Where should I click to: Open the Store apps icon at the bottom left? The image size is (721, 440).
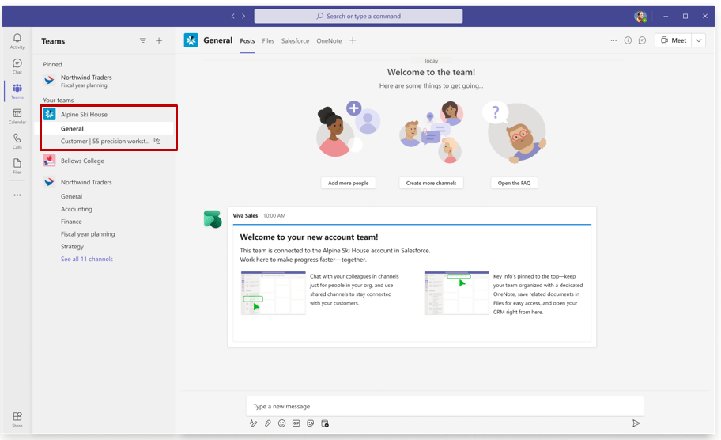pos(17,418)
